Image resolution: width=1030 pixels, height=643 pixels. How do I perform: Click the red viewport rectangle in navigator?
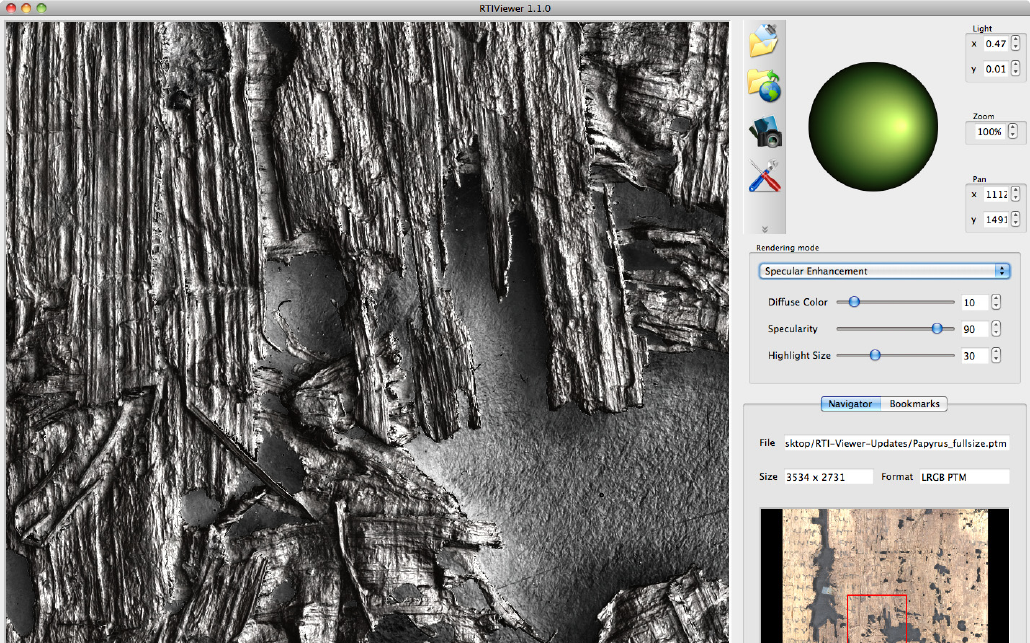click(x=877, y=619)
